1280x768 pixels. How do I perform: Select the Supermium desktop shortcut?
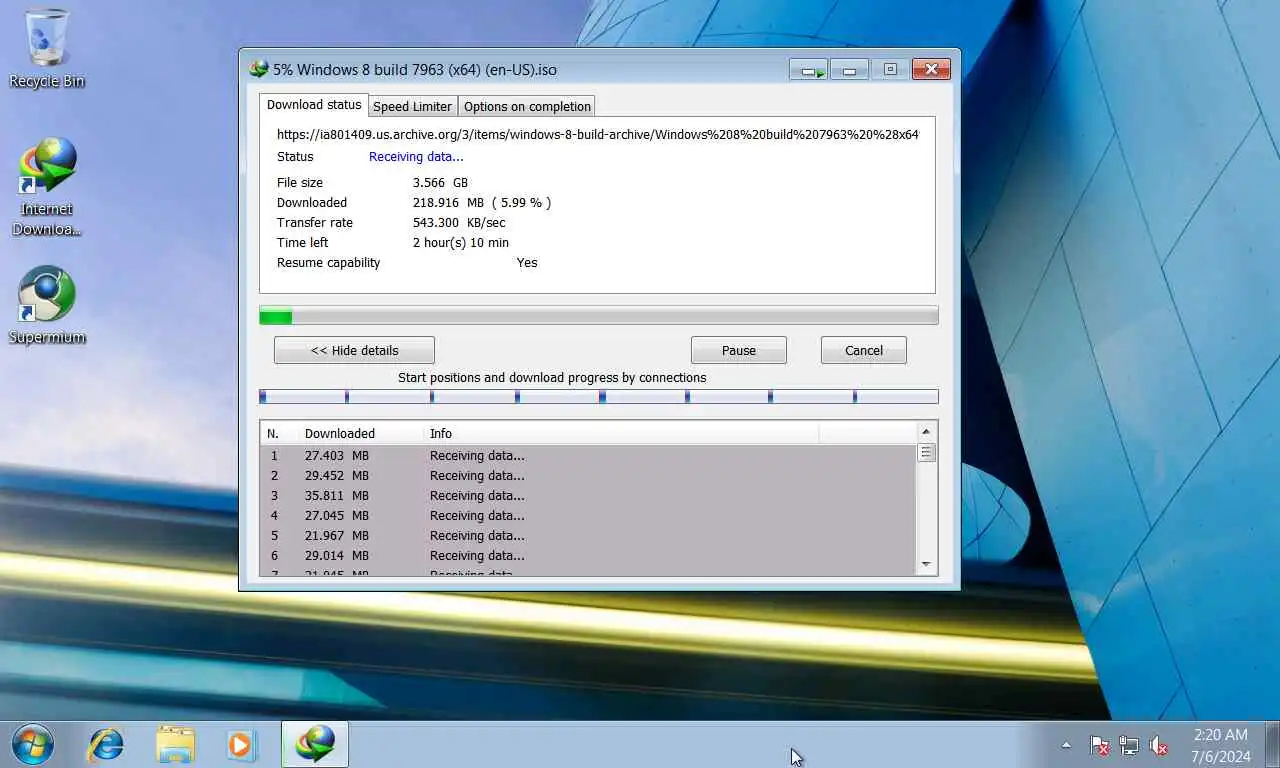(x=46, y=305)
